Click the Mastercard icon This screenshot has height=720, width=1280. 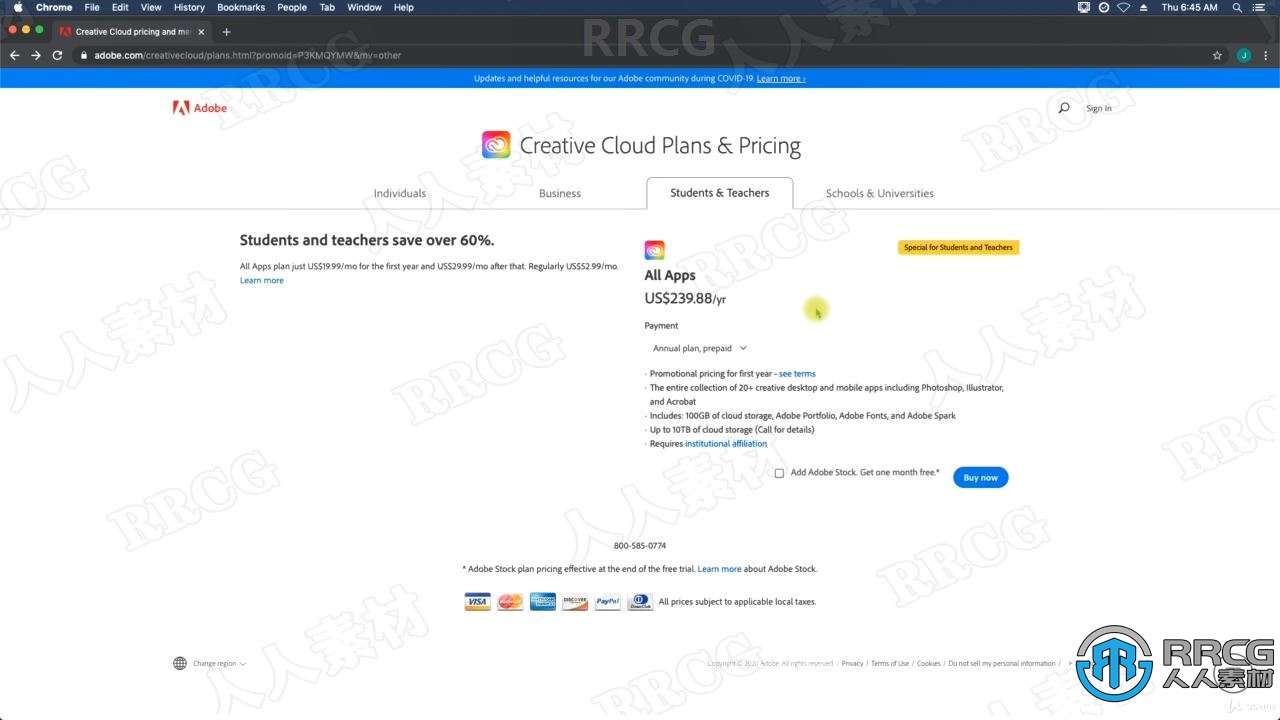click(x=510, y=602)
